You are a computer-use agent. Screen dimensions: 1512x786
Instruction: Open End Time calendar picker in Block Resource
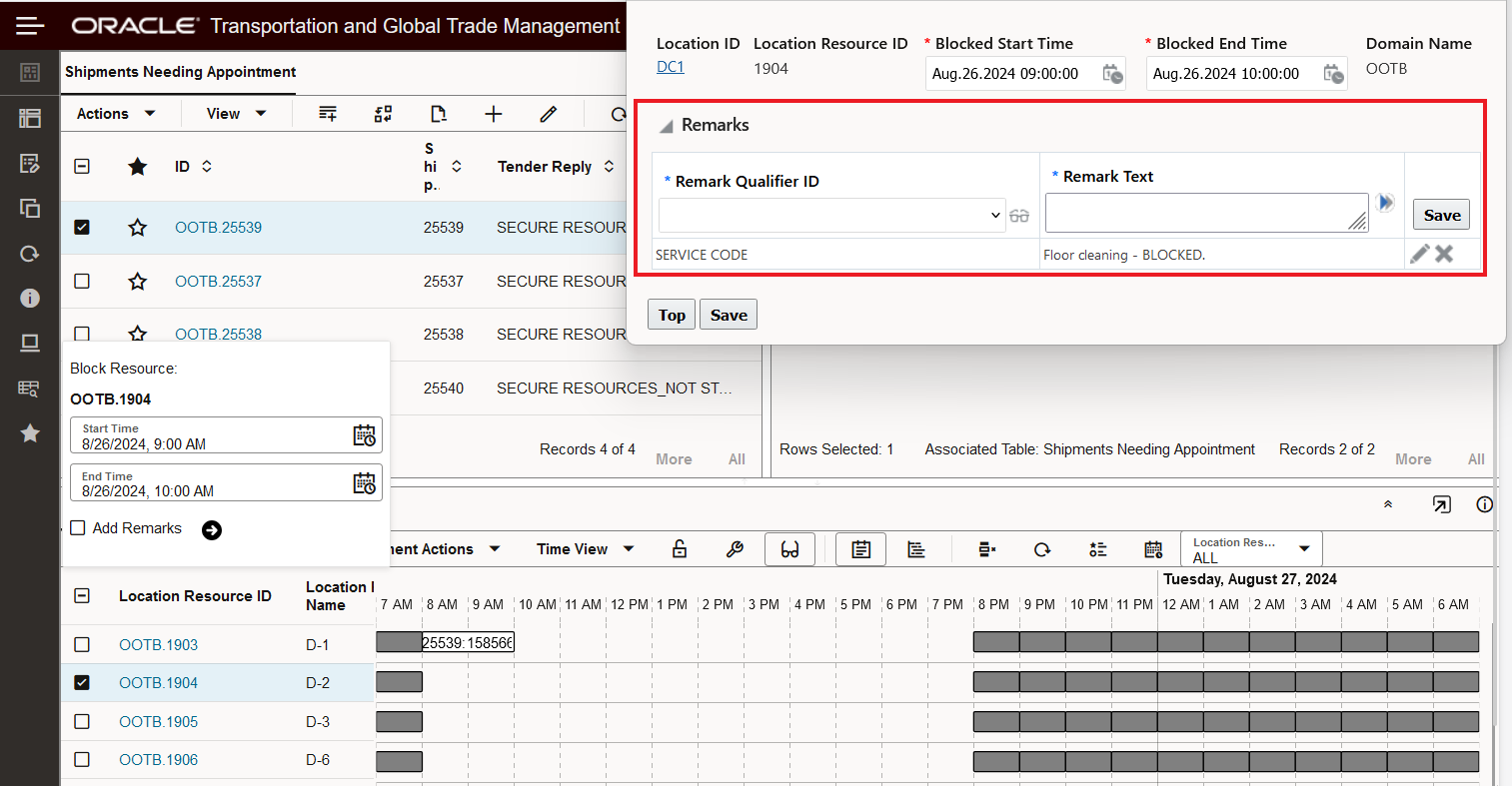[x=365, y=483]
